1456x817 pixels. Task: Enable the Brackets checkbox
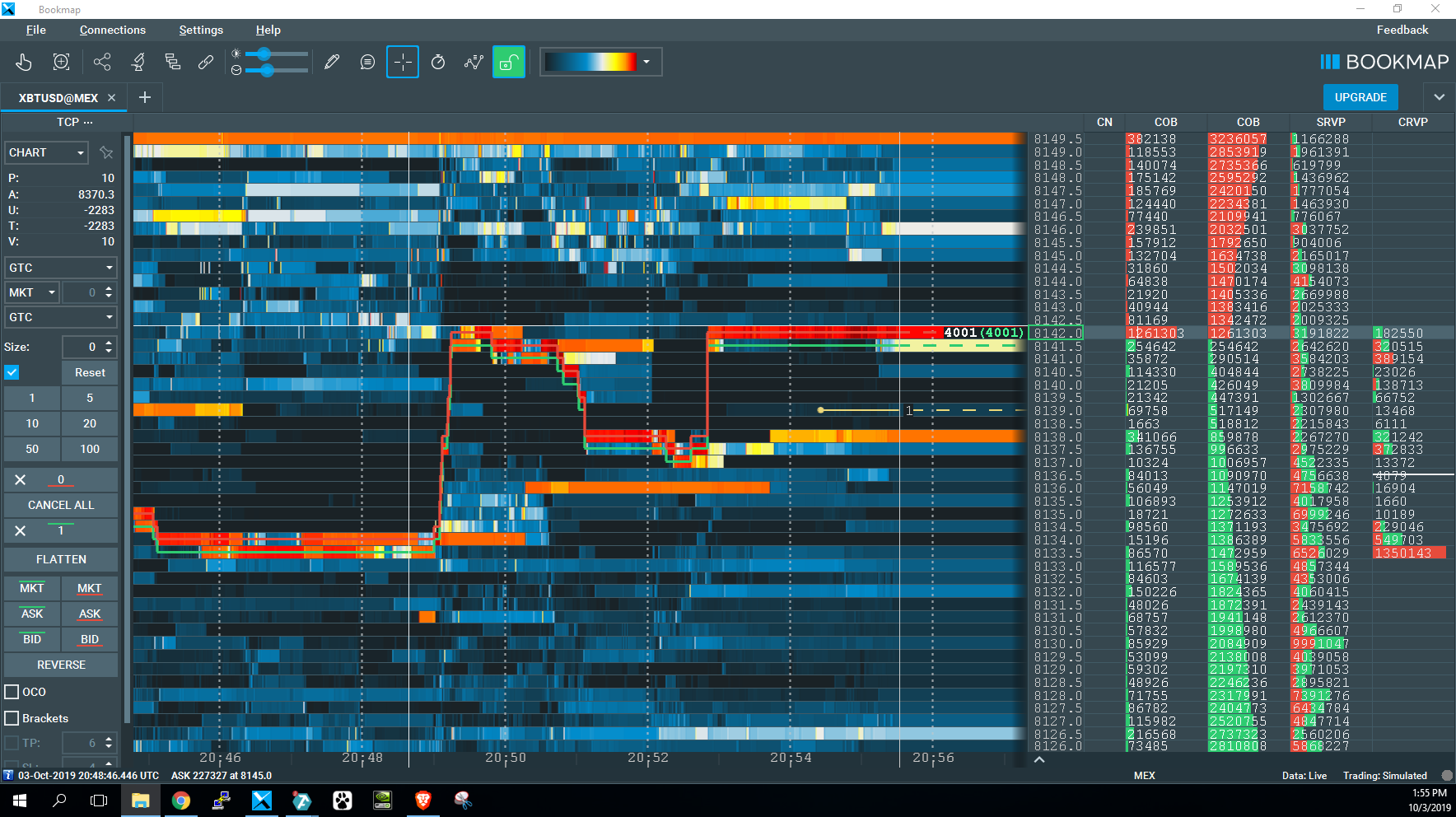click(x=12, y=718)
